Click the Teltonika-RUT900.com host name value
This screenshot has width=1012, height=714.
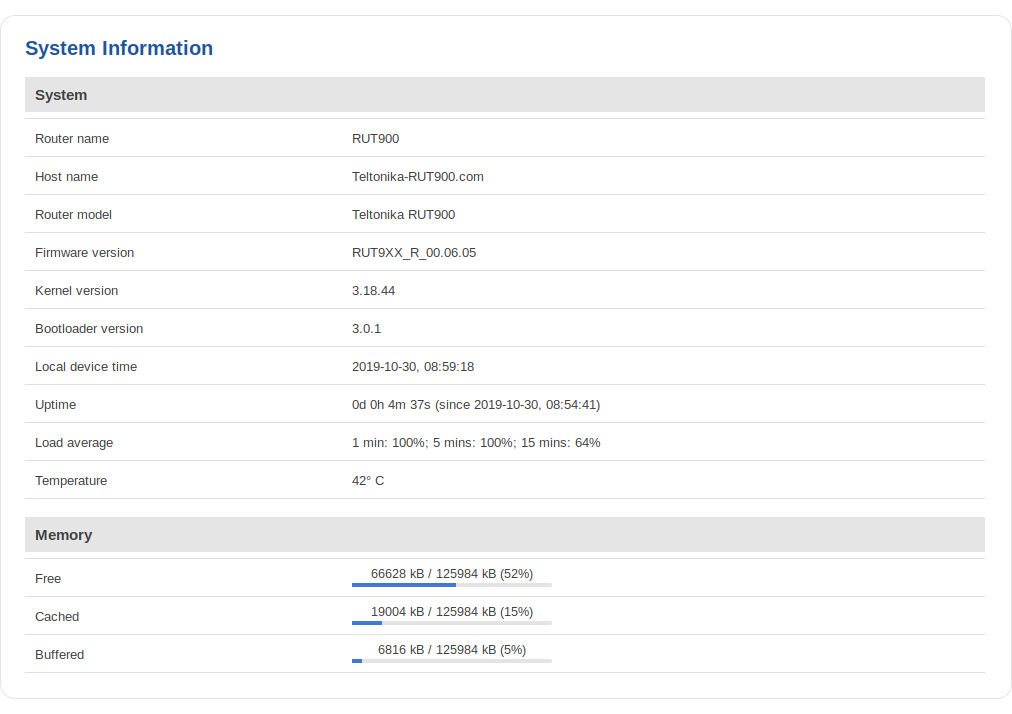point(417,177)
